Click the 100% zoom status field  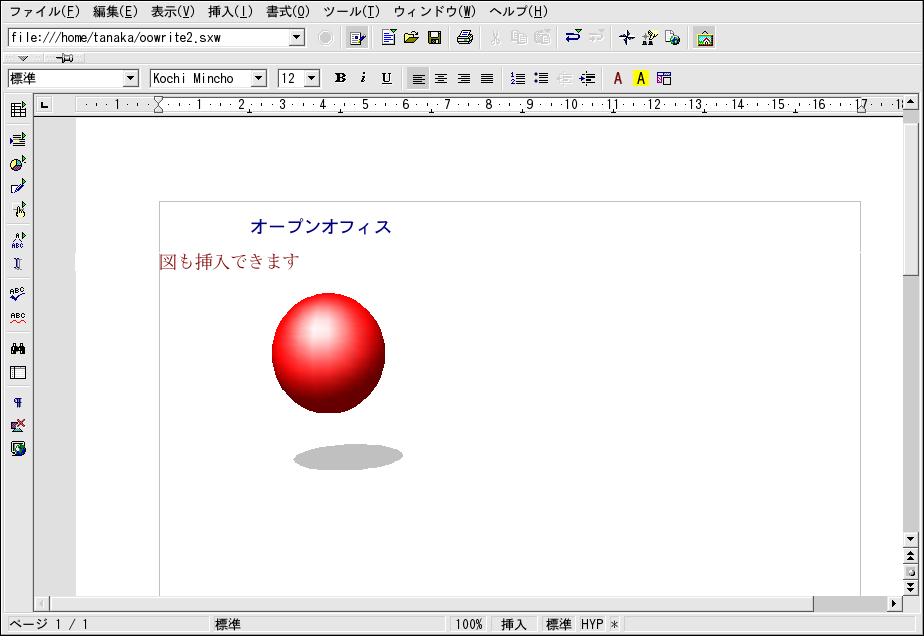coord(469,624)
